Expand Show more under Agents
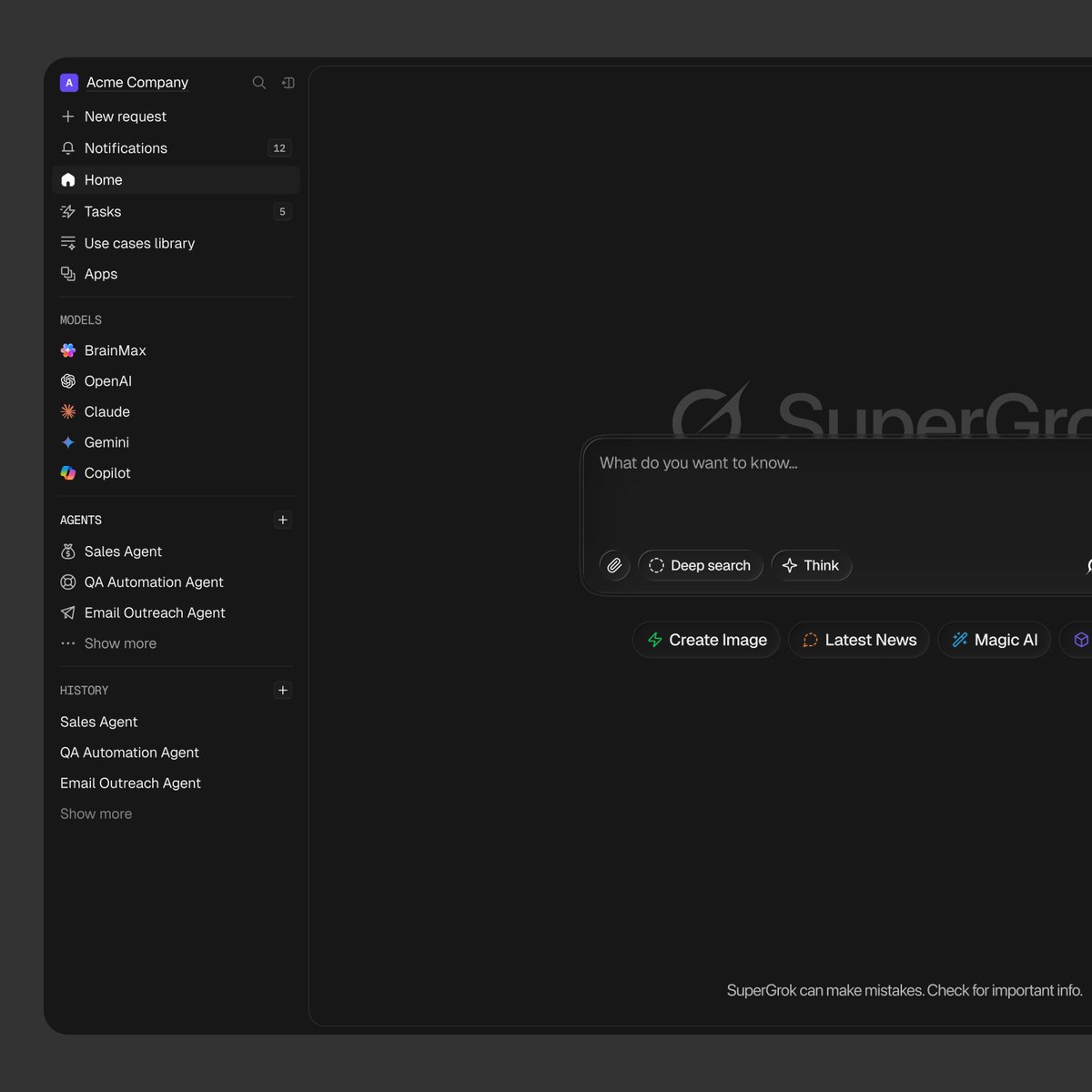This screenshot has height=1092, width=1092. pos(120,643)
